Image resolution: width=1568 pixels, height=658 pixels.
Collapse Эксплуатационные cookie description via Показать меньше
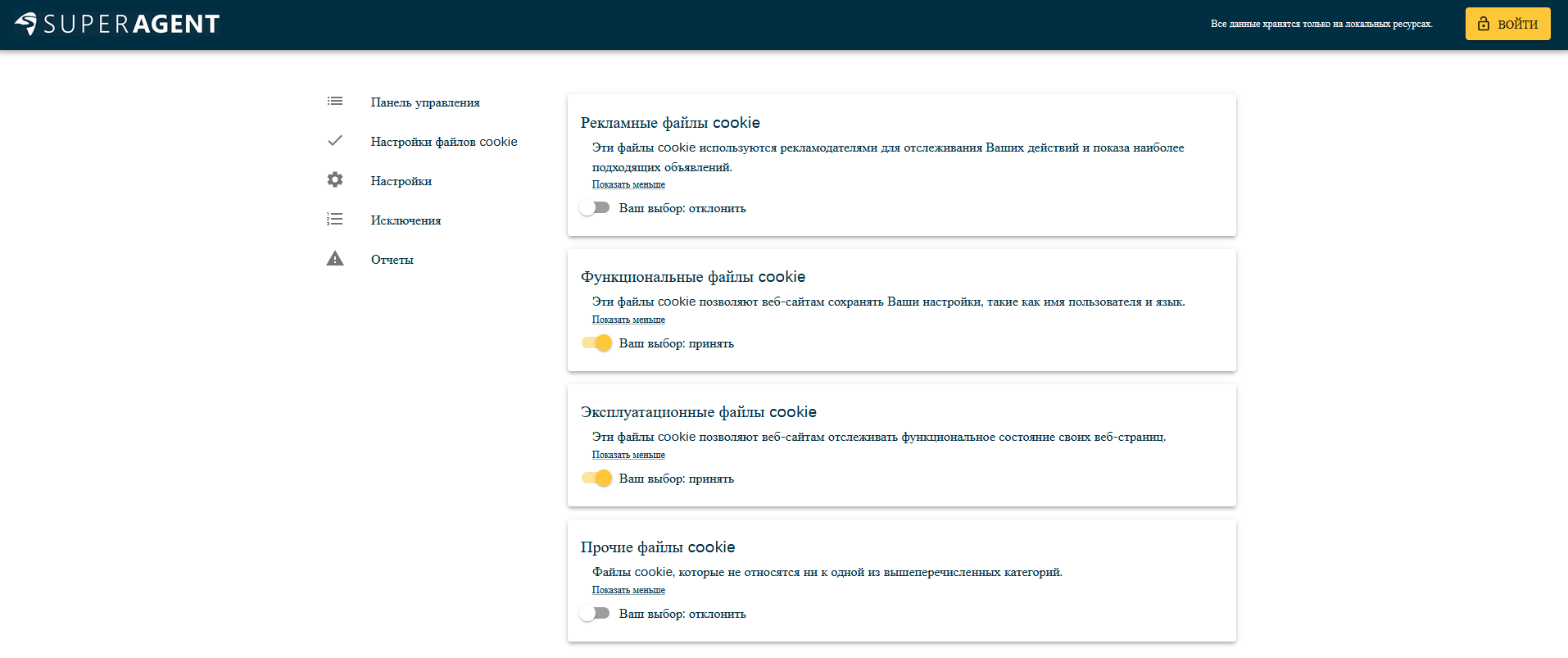pyautogui.click(x=628, y=456)
